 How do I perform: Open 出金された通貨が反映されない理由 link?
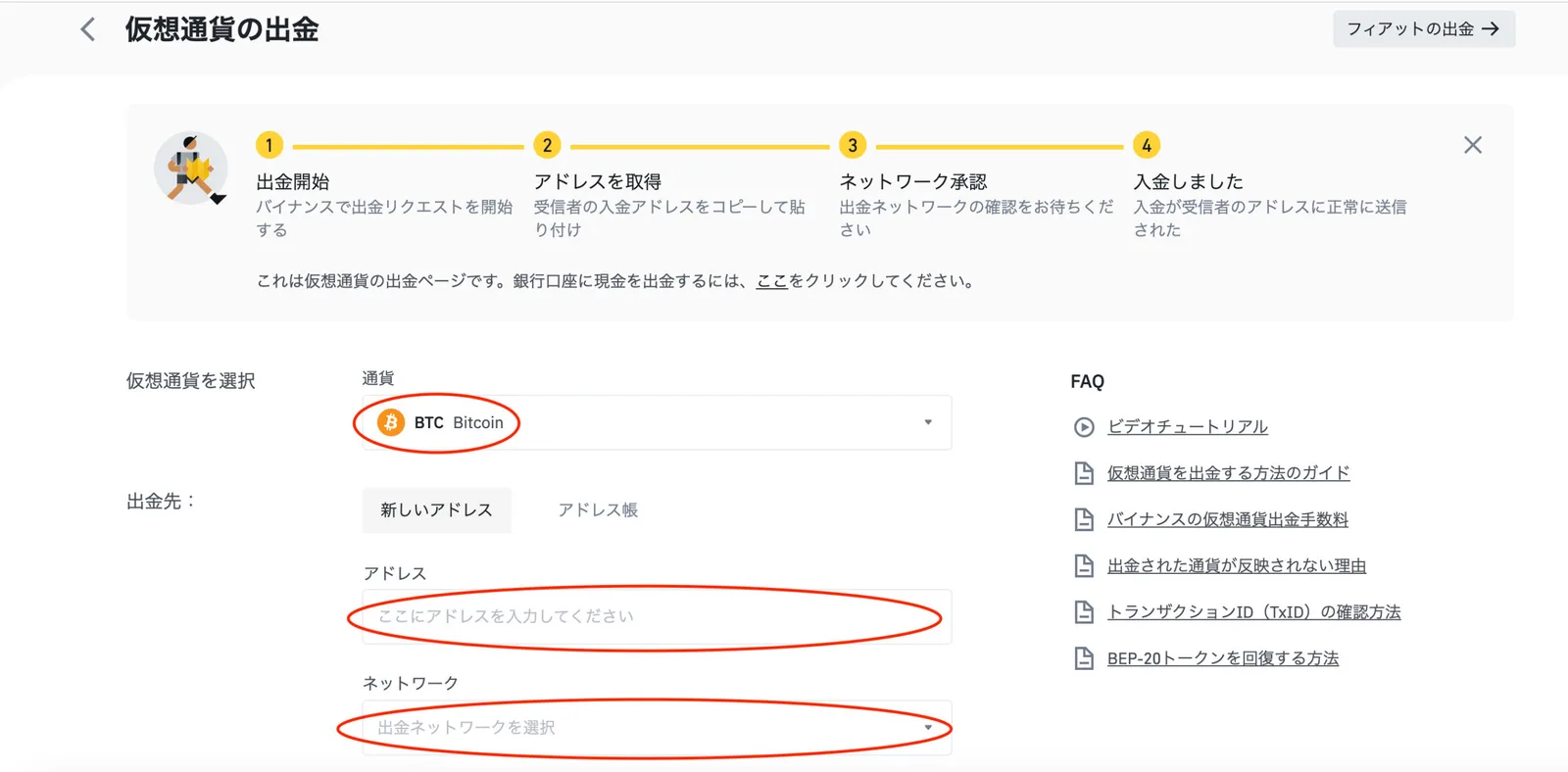pos(1237,565)
